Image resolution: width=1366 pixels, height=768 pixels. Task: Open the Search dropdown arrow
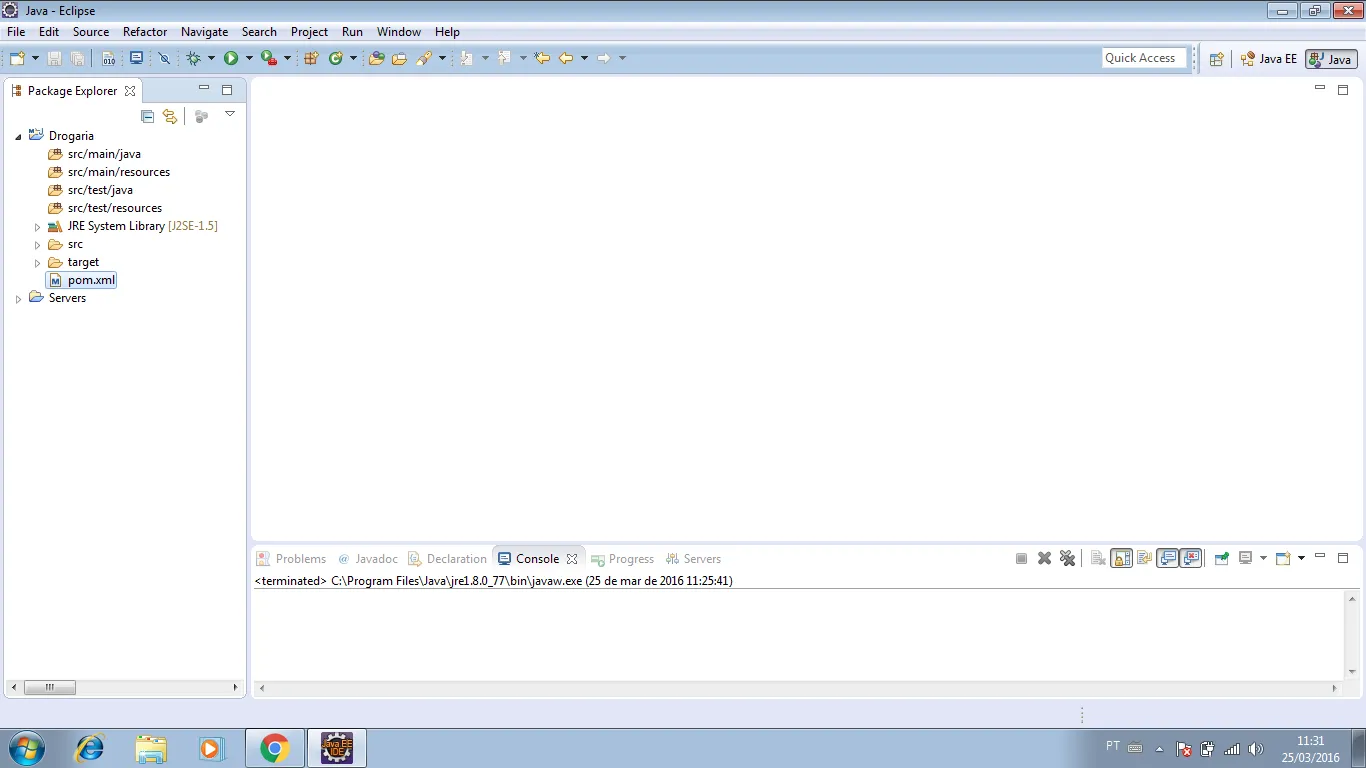[x=442, y=58]
